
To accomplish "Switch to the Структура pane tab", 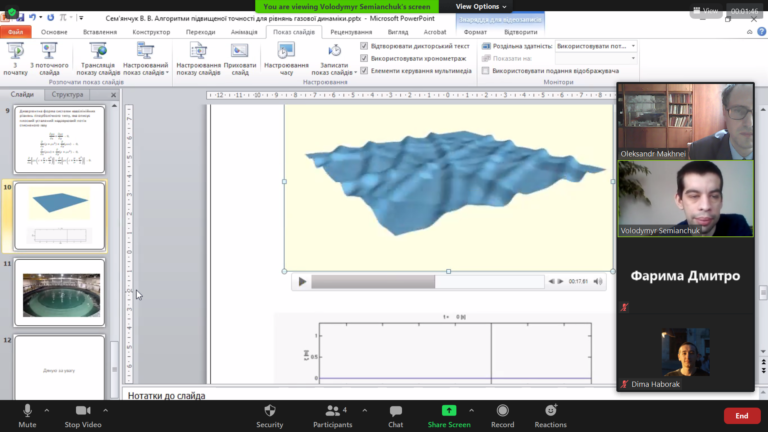I will coord(68,95).
